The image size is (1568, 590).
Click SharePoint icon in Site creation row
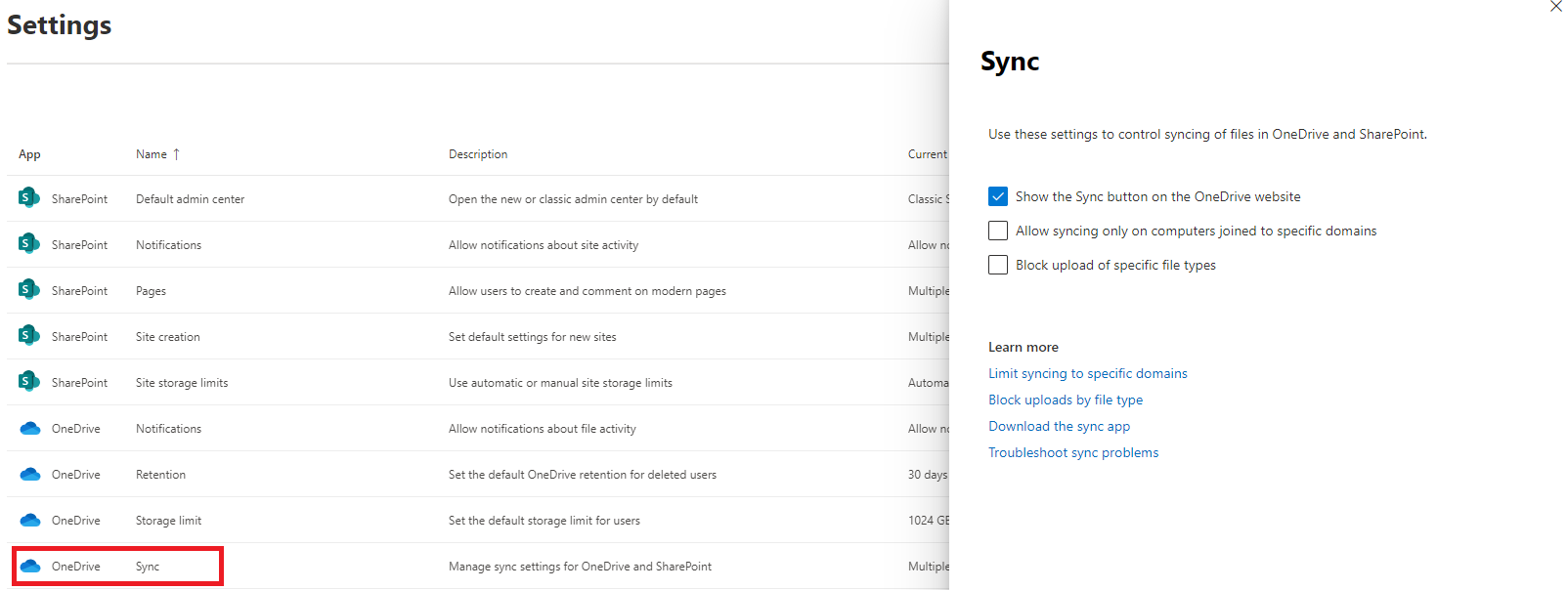tap(29, 335)
